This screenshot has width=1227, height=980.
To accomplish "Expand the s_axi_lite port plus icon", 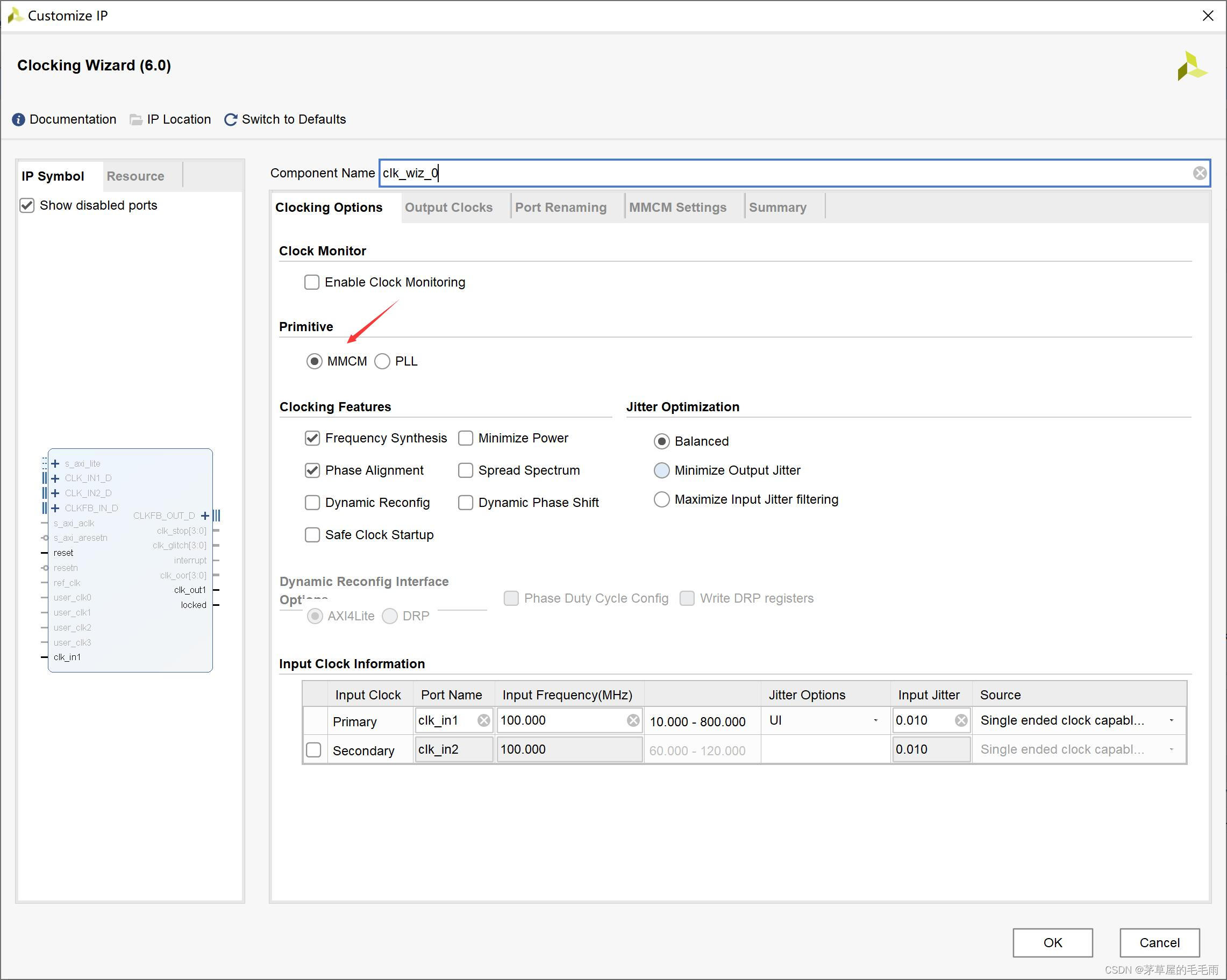I will (55, 463).
